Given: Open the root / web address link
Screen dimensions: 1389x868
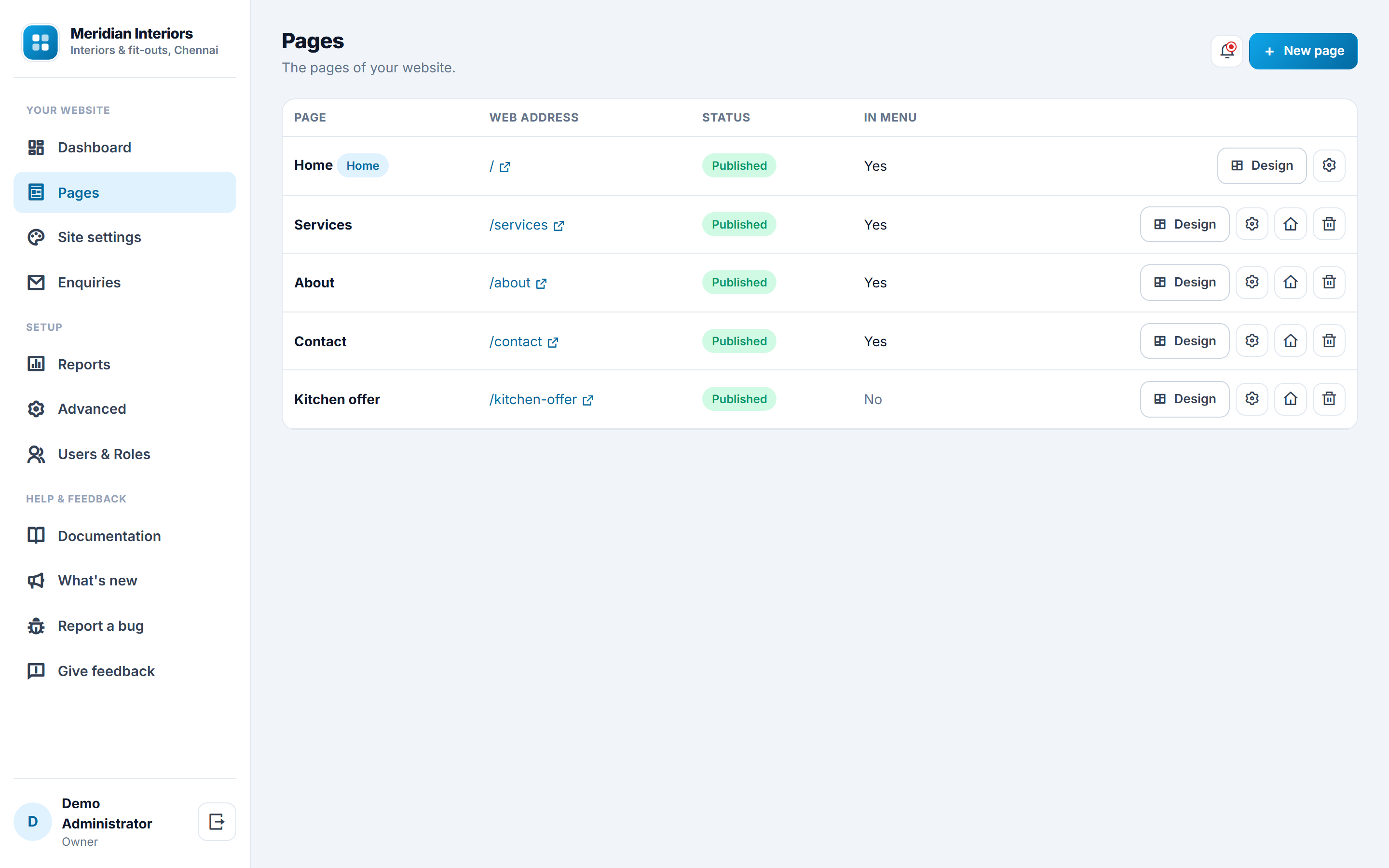Looking at the screenshot, I should [x=500, y=166].
